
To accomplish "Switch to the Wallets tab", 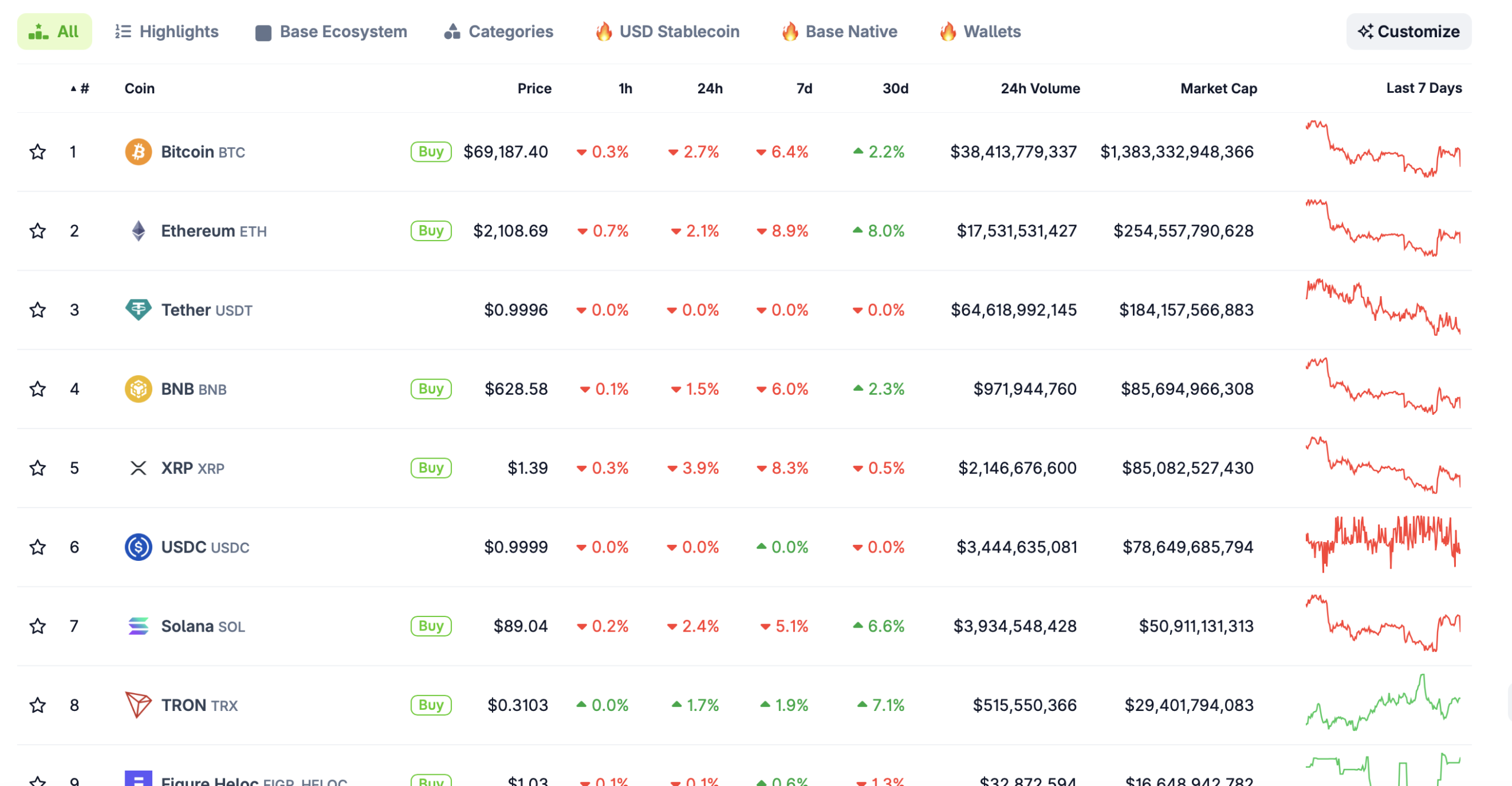I will 979,31.
